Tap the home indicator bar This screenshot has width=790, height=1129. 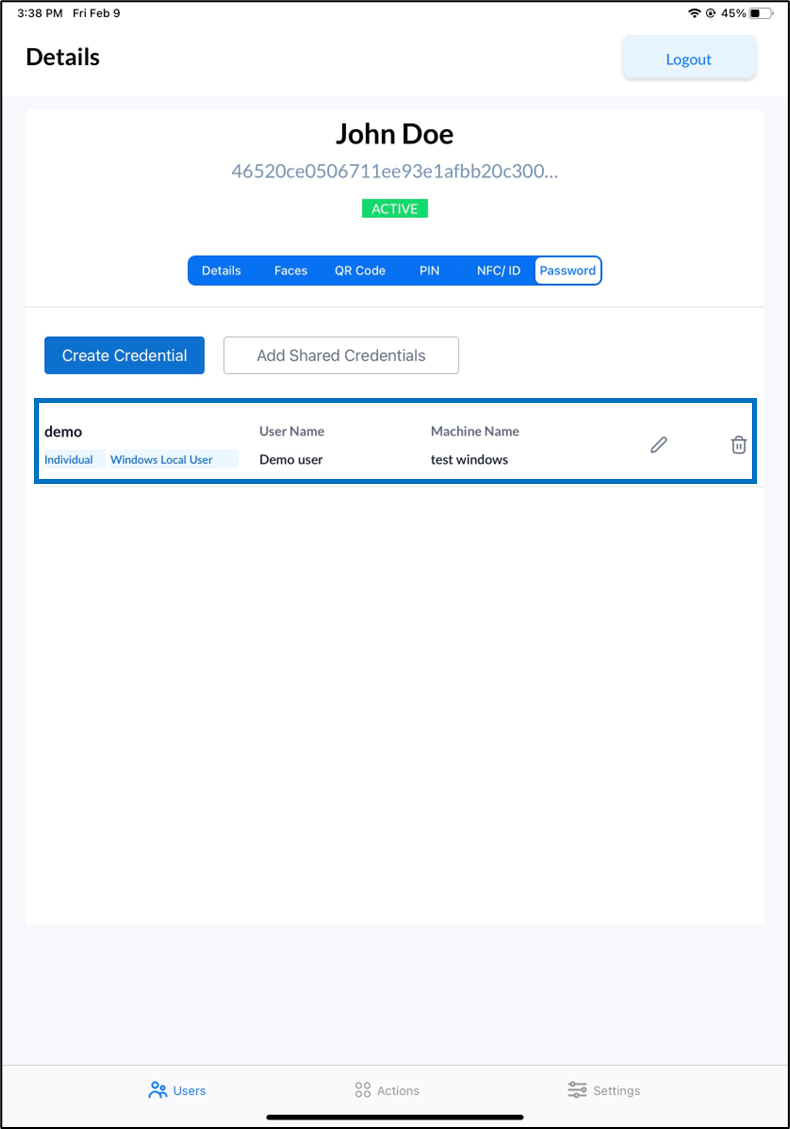pos(395,1117)
